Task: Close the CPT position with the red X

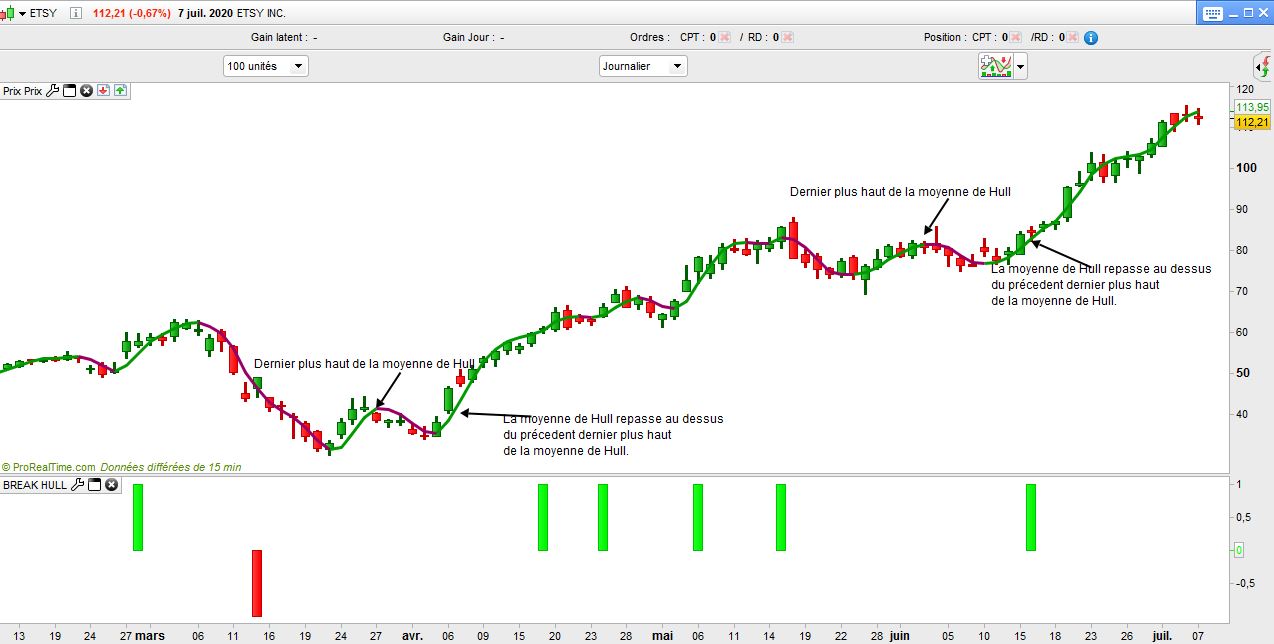Action: (1015, 38)
